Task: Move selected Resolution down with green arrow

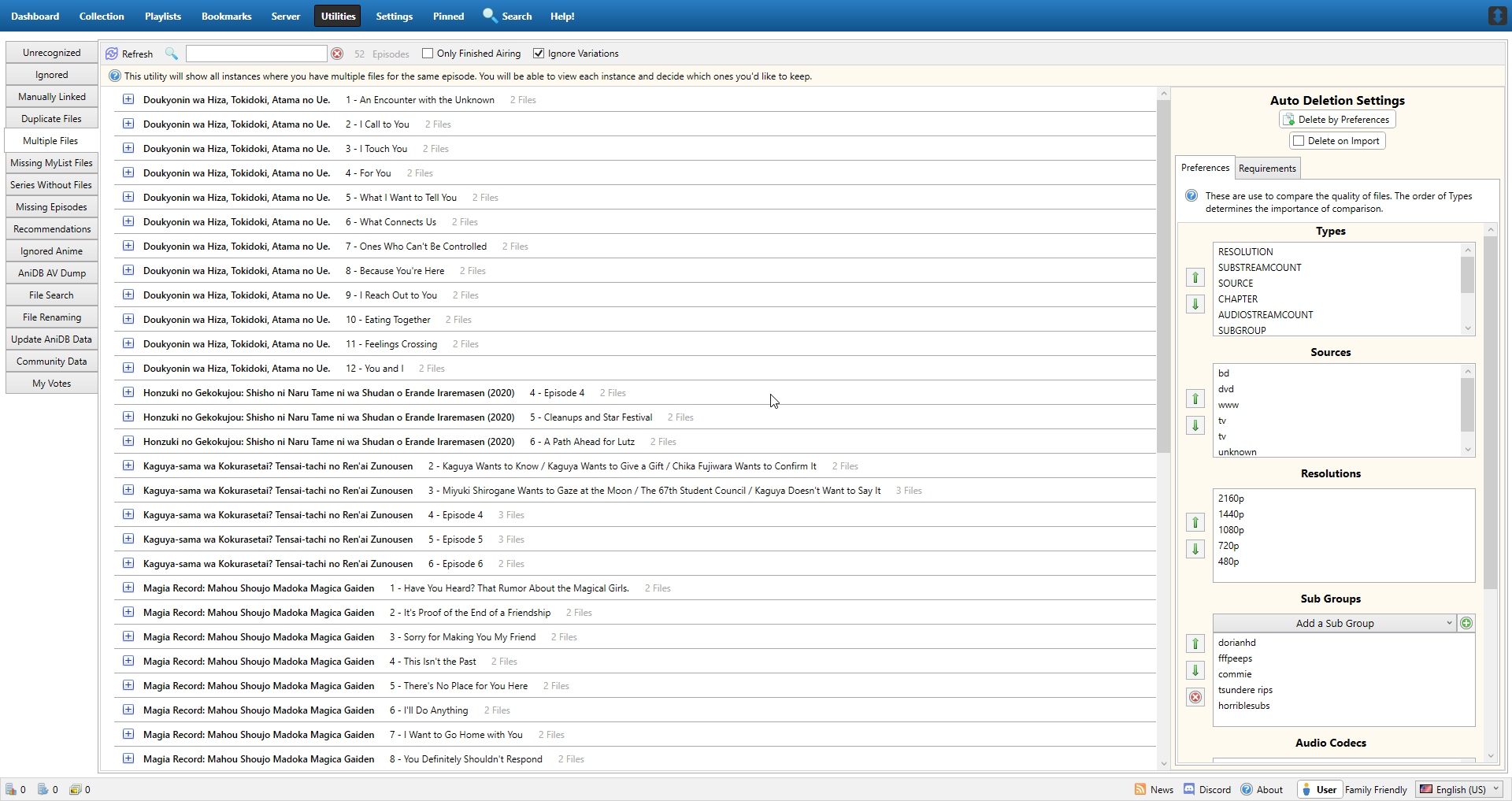Action: click(1195, 549)
